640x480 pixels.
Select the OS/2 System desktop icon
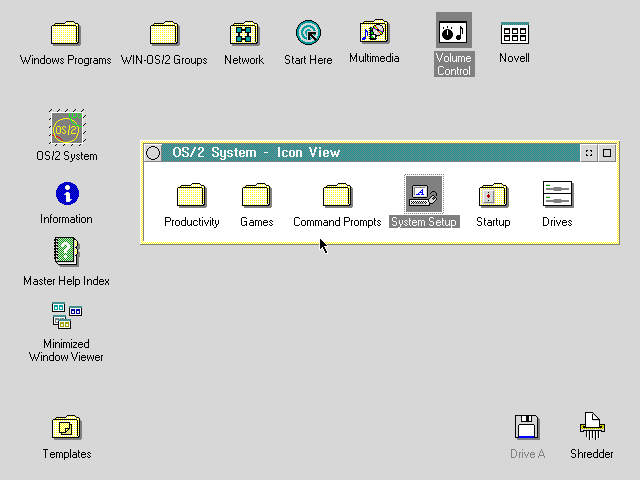(67, 127)
